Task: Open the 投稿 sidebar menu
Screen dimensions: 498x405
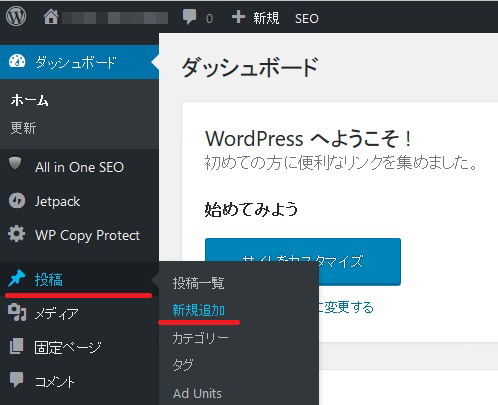Action: [49, 279]
